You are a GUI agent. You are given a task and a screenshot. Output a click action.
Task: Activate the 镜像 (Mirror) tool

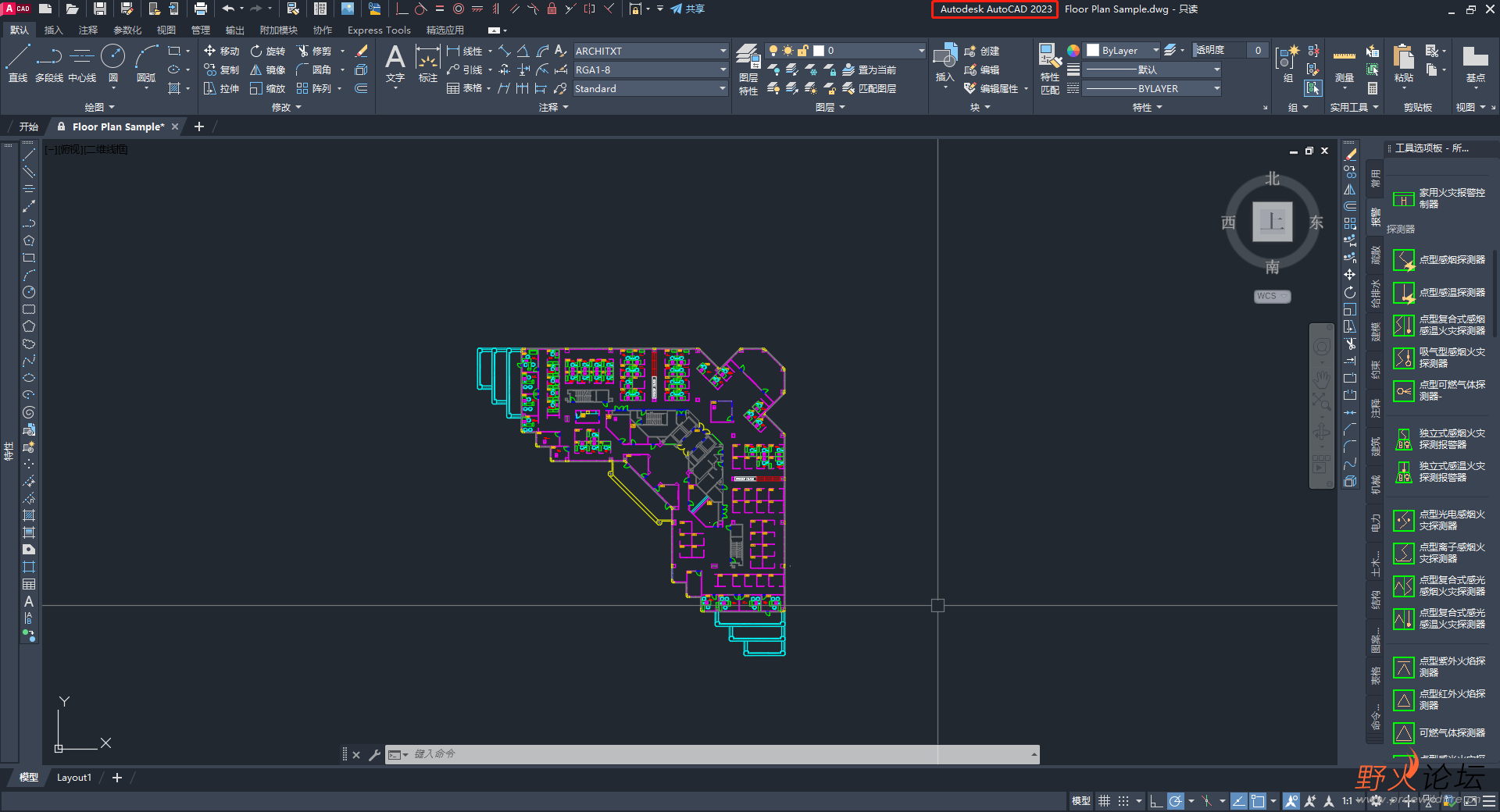(267, 69)
